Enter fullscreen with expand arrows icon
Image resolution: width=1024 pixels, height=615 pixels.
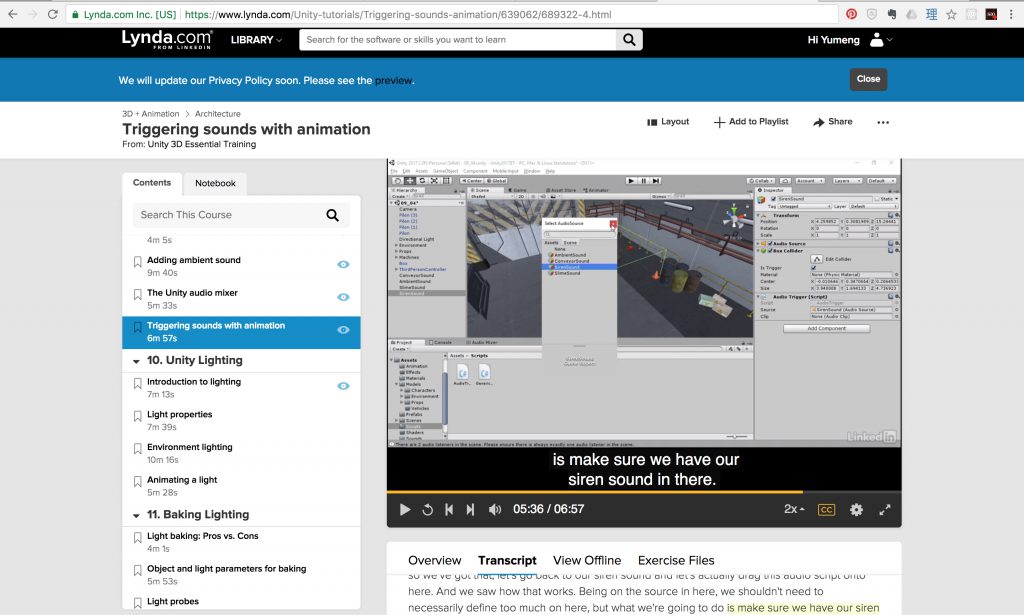tap(885, 510)
